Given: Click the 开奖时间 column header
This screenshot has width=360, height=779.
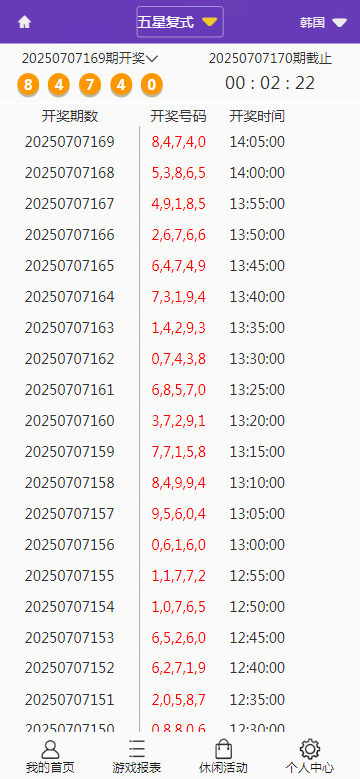Looking at the screenshot, I should pos(257,116).
